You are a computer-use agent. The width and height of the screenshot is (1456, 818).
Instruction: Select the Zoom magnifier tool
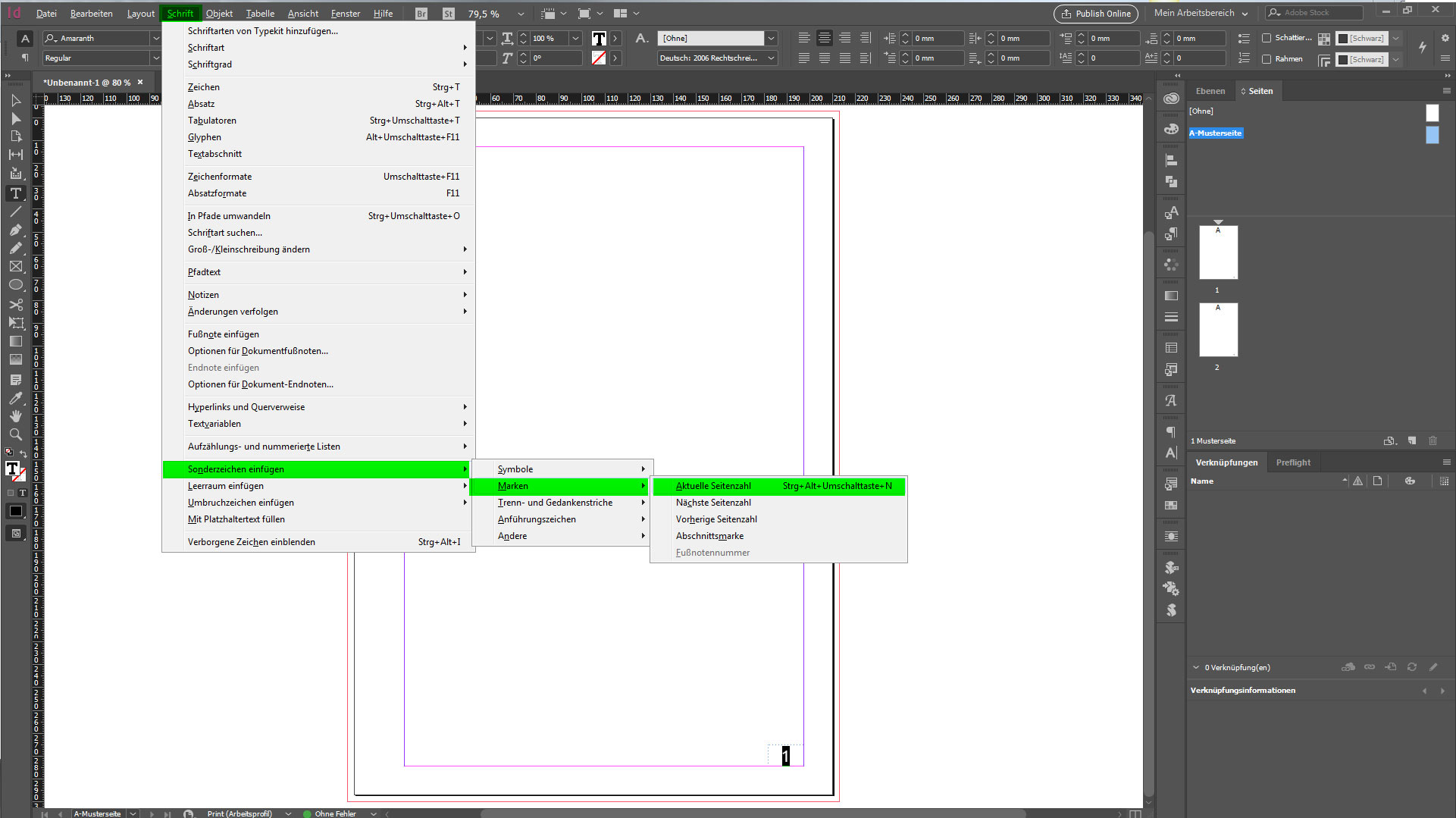pos(15,434)
